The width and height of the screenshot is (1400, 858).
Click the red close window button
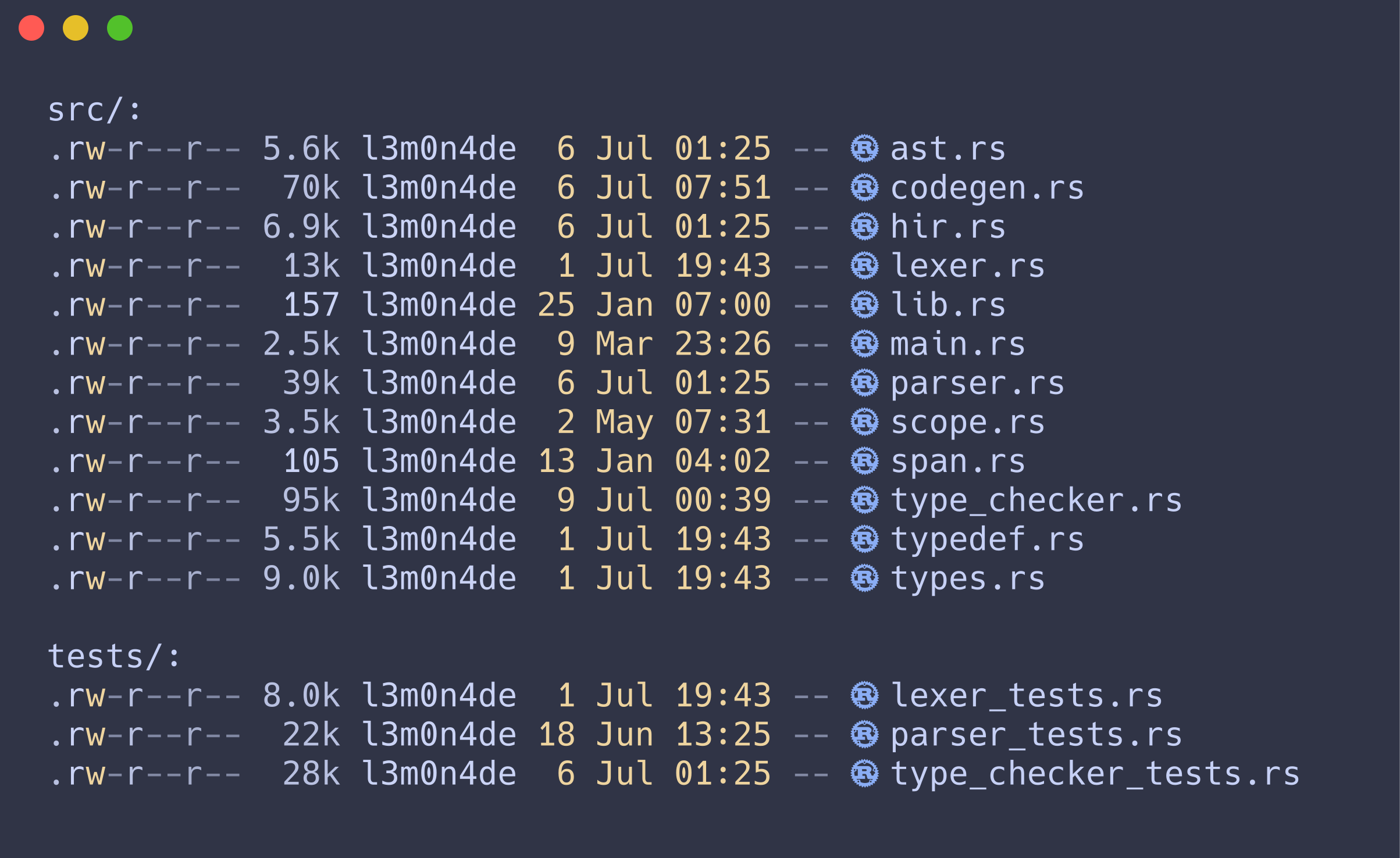(x=31, y=28)
